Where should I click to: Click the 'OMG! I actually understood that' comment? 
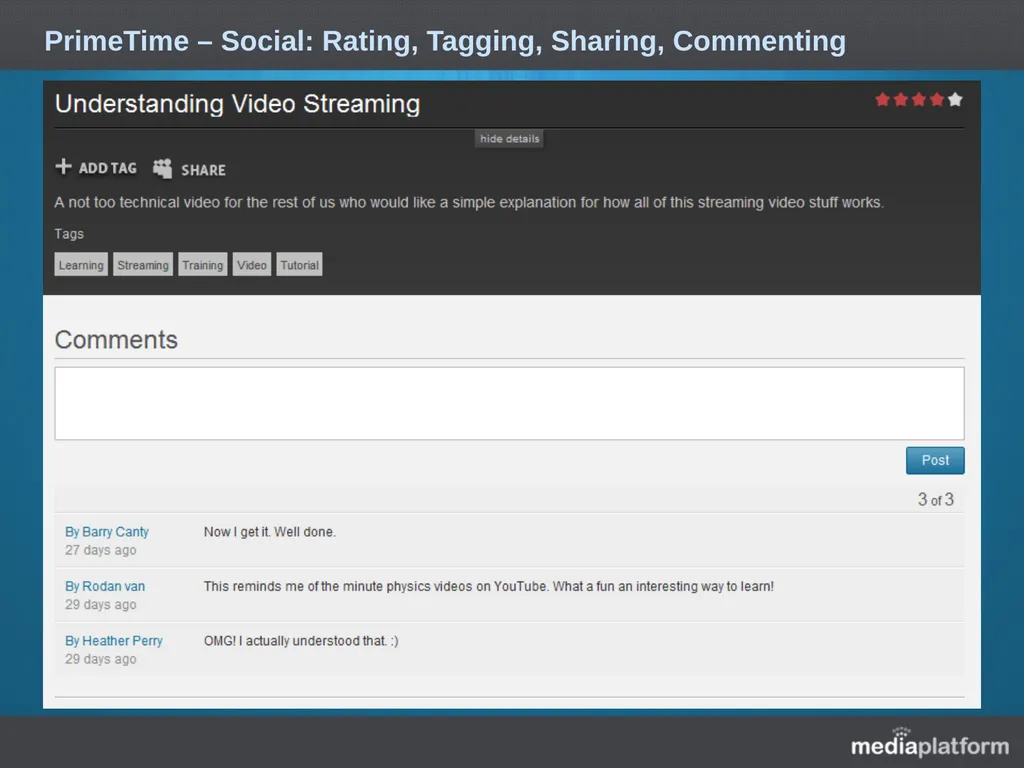tap(301, 641)
